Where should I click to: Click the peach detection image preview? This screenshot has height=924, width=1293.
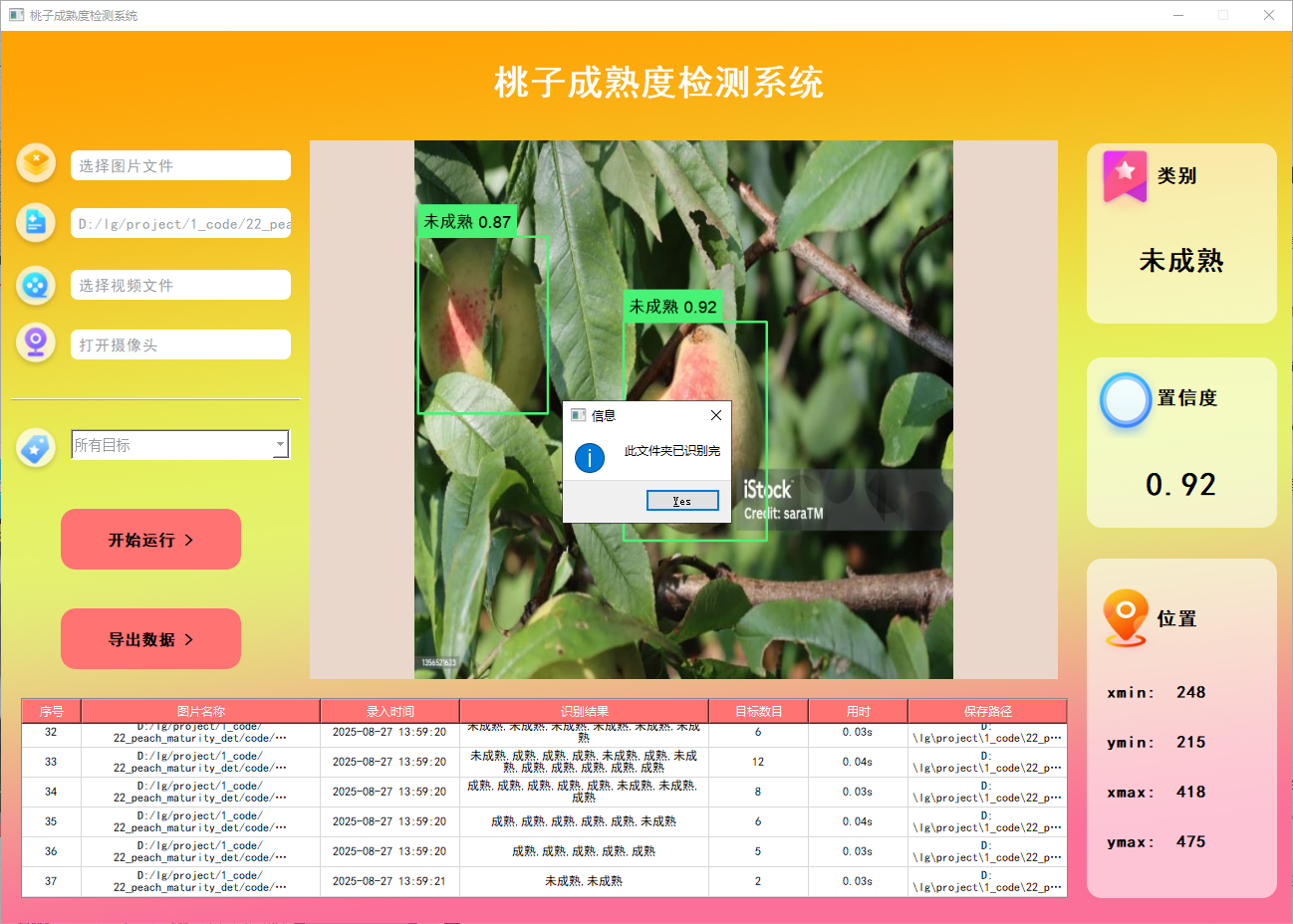tap(683, 409)
